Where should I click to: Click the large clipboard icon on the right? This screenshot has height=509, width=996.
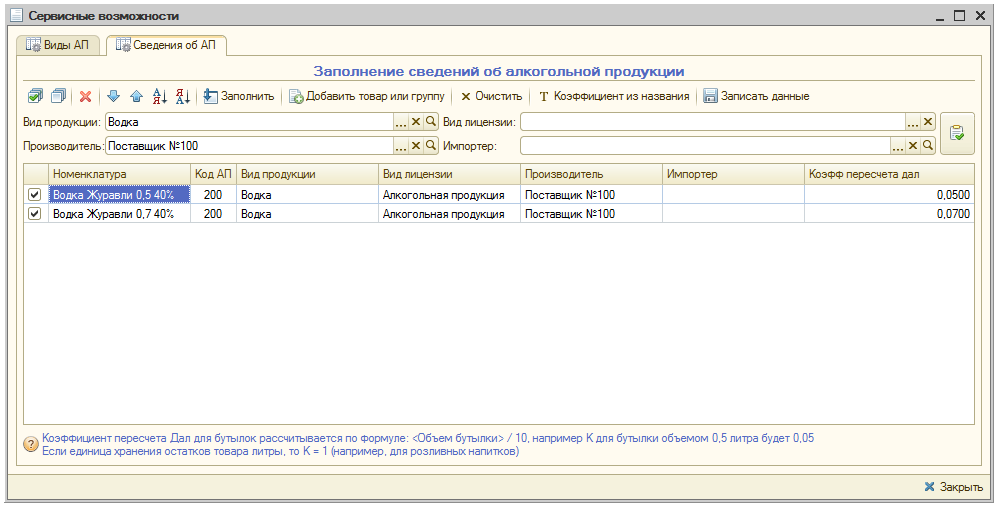pos(957,133)
